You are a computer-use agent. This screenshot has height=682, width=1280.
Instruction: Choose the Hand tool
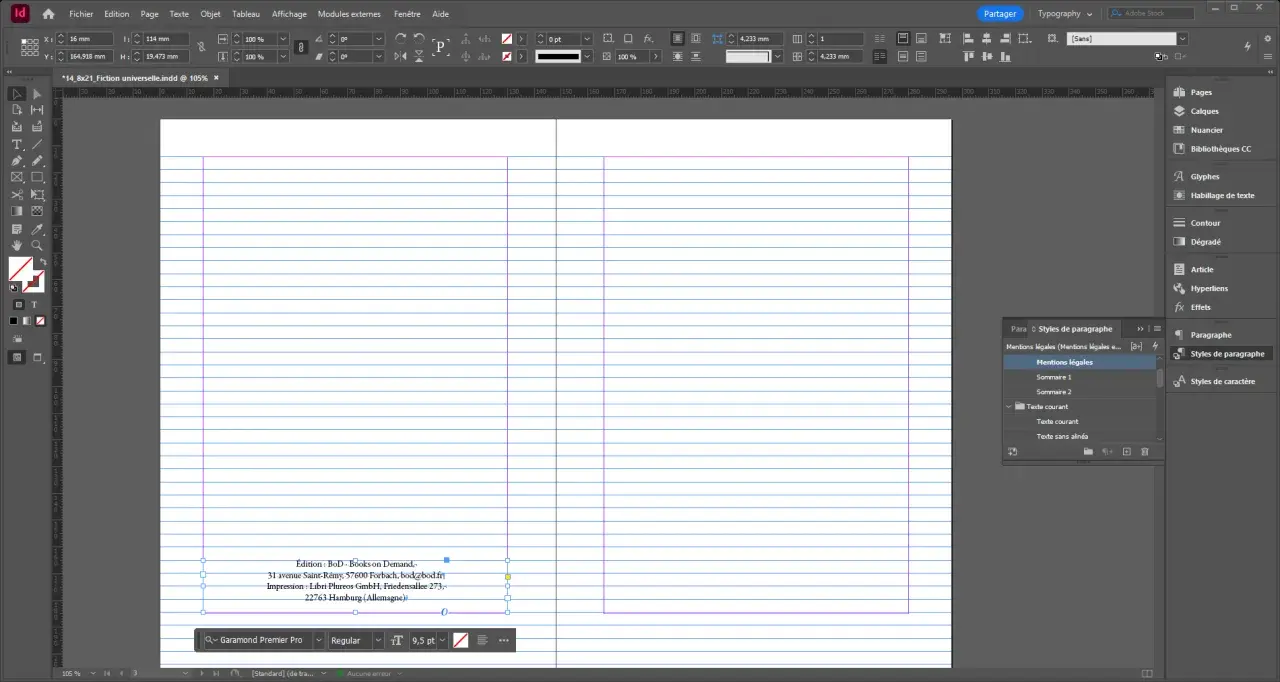[17, 246]
